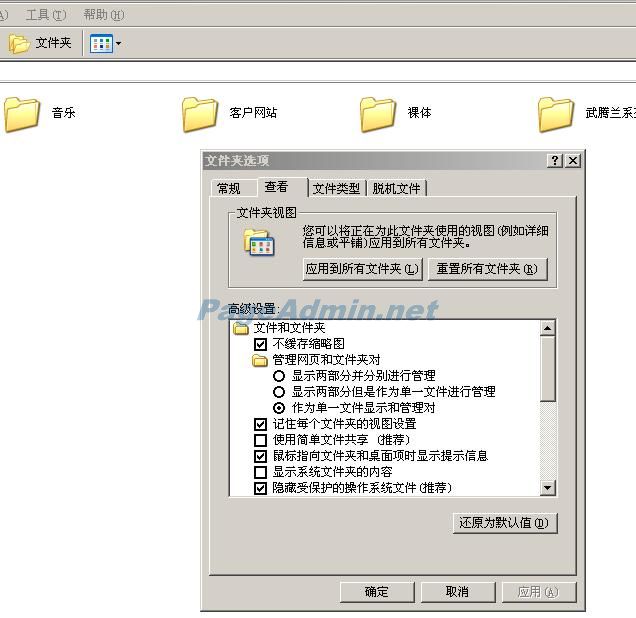Switch to the 文件类型 tab
Screen dimensions: 636x618
tap(336, 188)
